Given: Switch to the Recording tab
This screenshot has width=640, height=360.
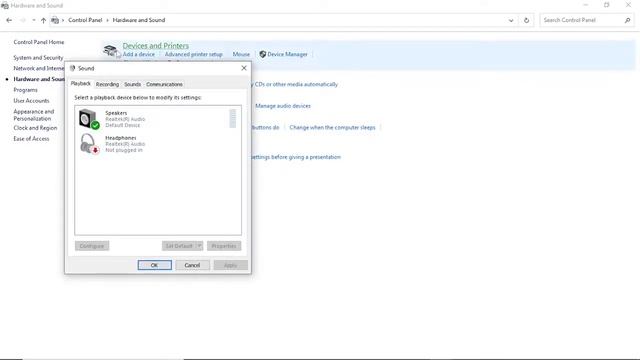Looking at the screenshot, I should tap(107, 84).
